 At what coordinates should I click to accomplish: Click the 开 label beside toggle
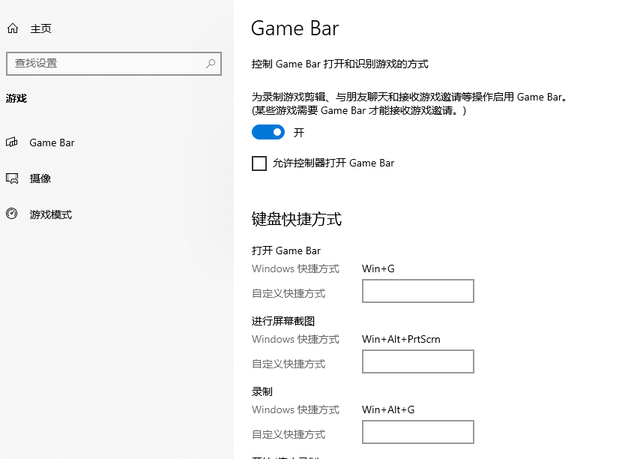point(299,132)
